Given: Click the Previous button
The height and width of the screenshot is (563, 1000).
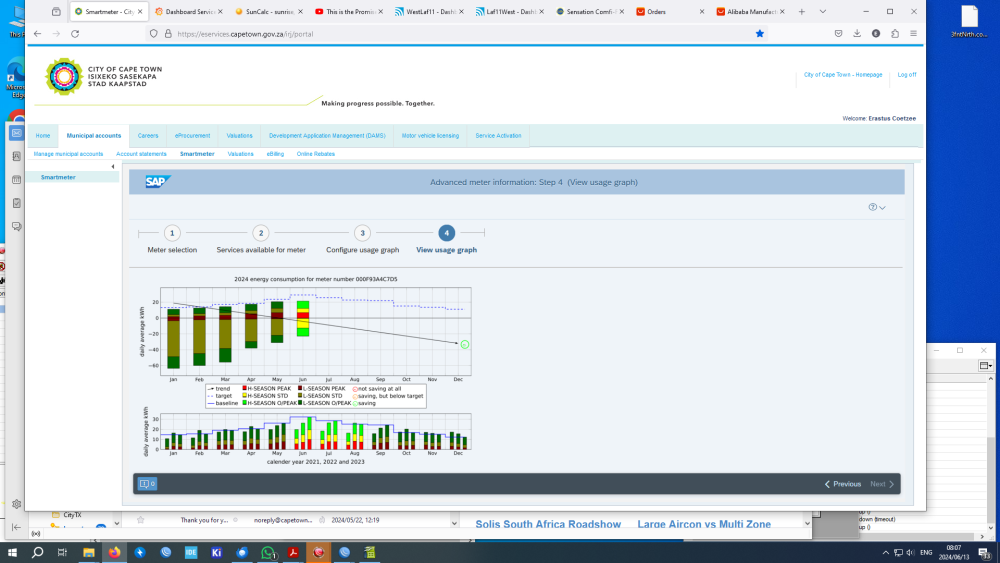Looking at the screenshot, I should pos(842,484).
